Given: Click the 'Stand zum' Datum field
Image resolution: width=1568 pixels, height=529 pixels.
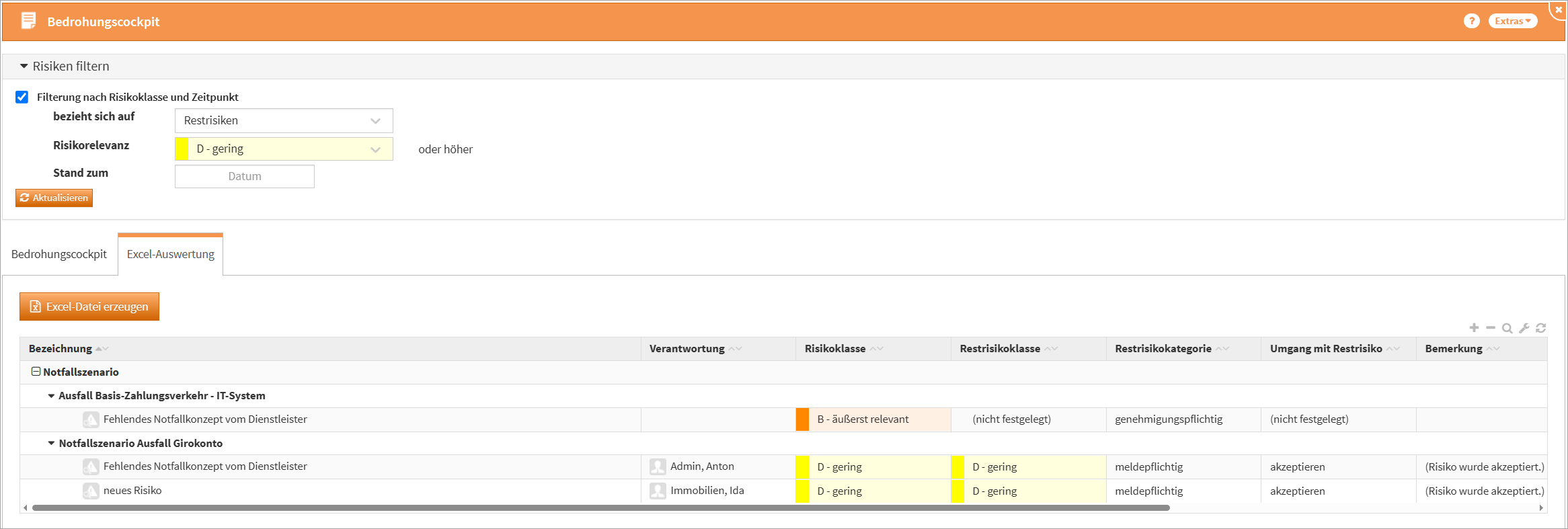Looking at the screenshot, I should [x=245, y=177].
